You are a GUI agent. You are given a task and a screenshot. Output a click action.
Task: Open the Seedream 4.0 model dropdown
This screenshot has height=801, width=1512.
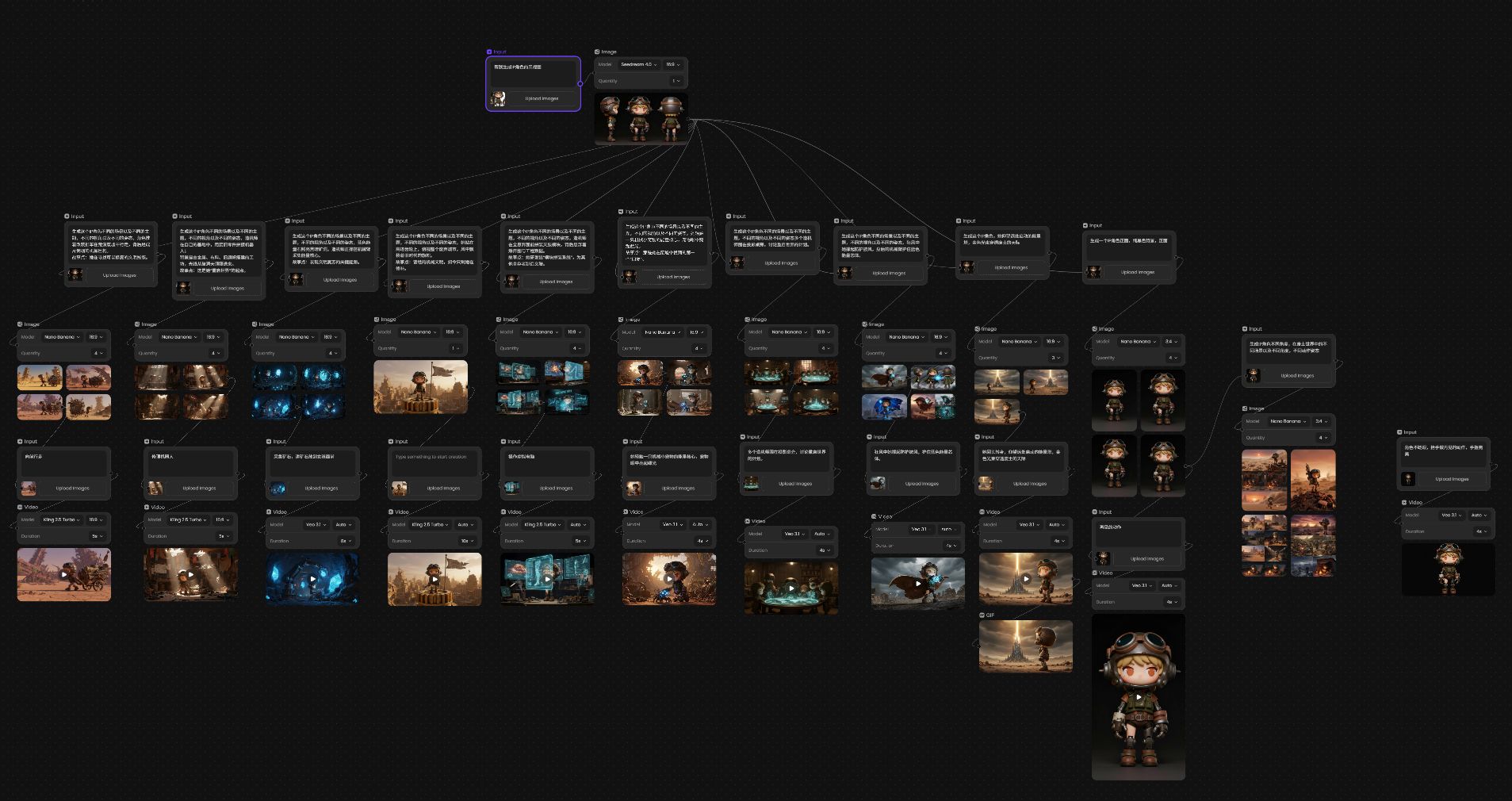point(638,64)
